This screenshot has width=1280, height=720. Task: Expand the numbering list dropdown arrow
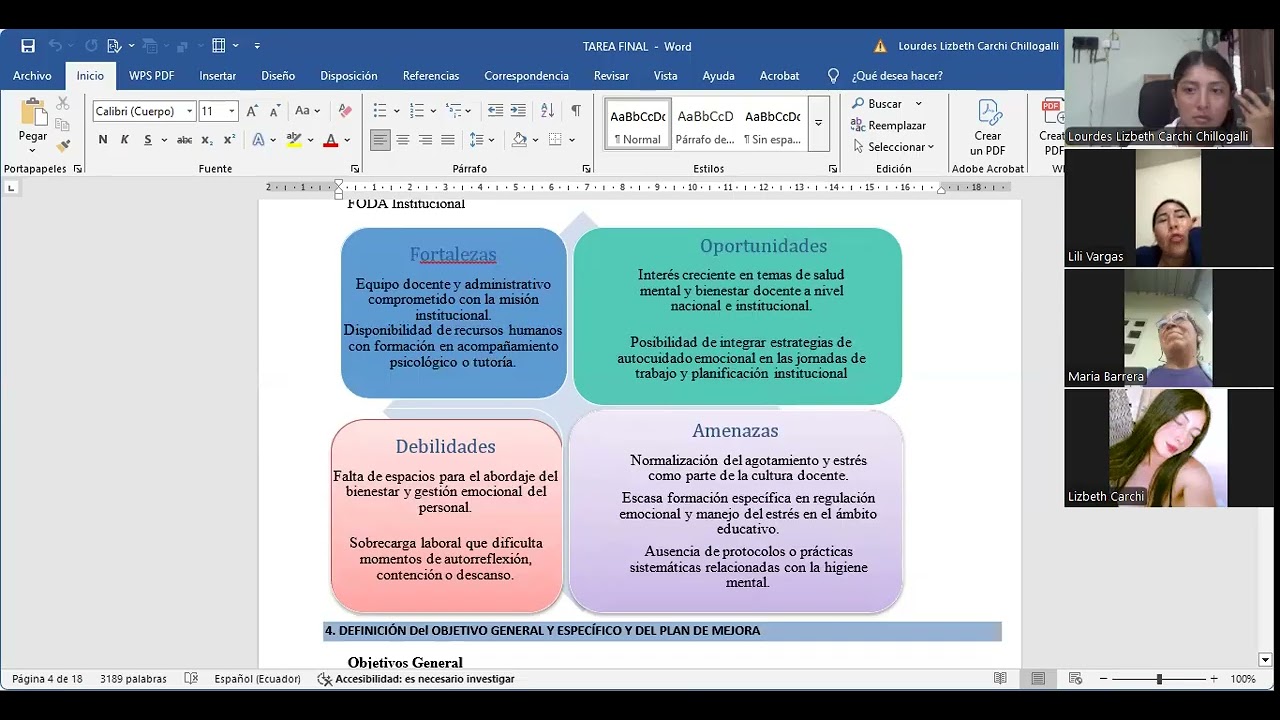pos(432,111)
